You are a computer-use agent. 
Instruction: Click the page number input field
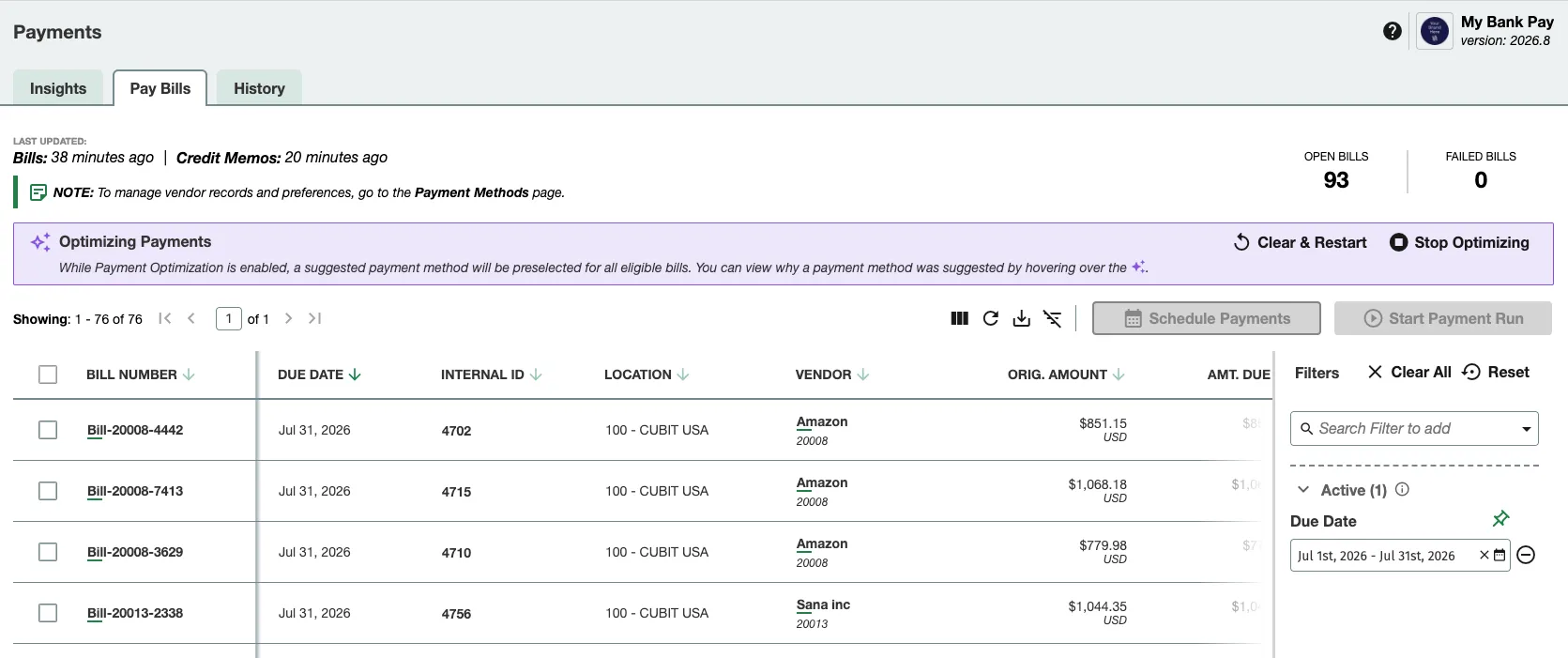point(229,318)
